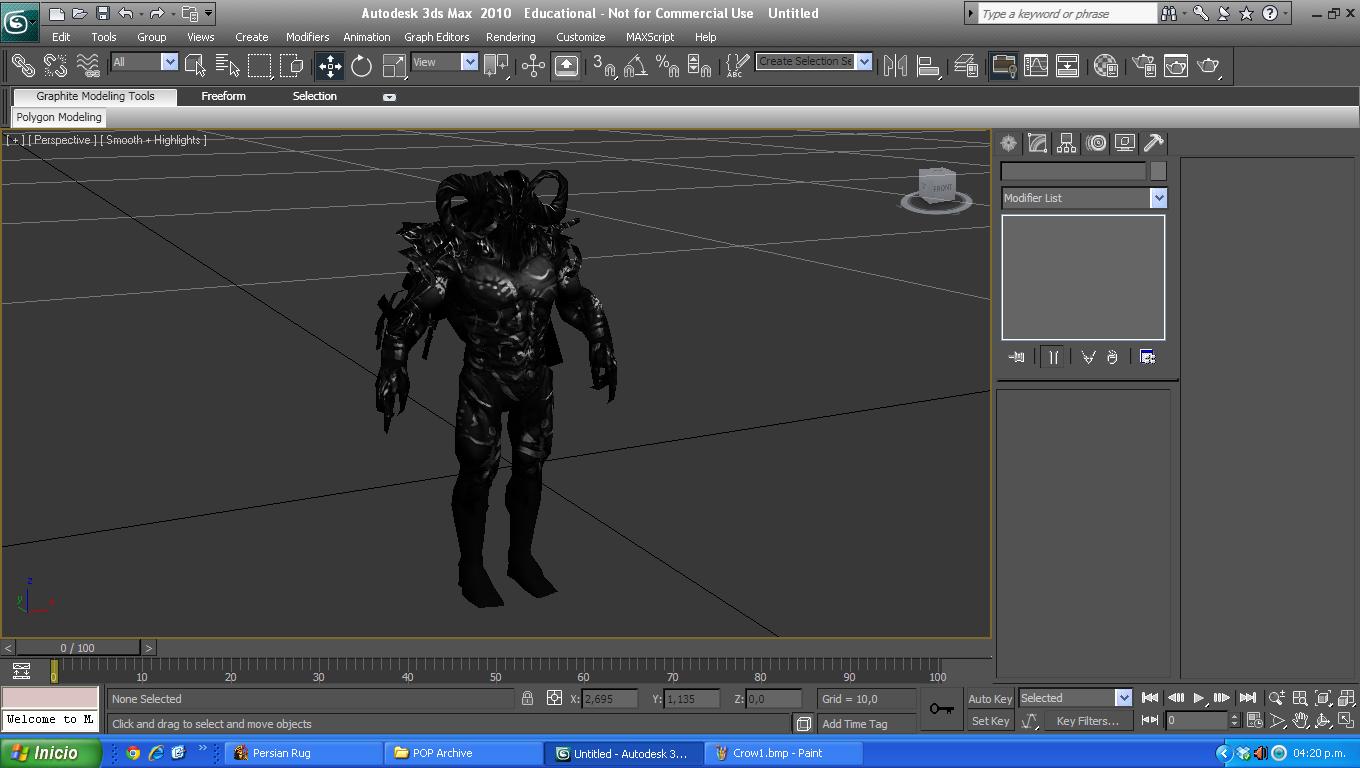Image resolution: width=1360 pixels, height=768 pixels.
Task: Open the selection filter 'All' dropdown
Action: tap(169, 62)
